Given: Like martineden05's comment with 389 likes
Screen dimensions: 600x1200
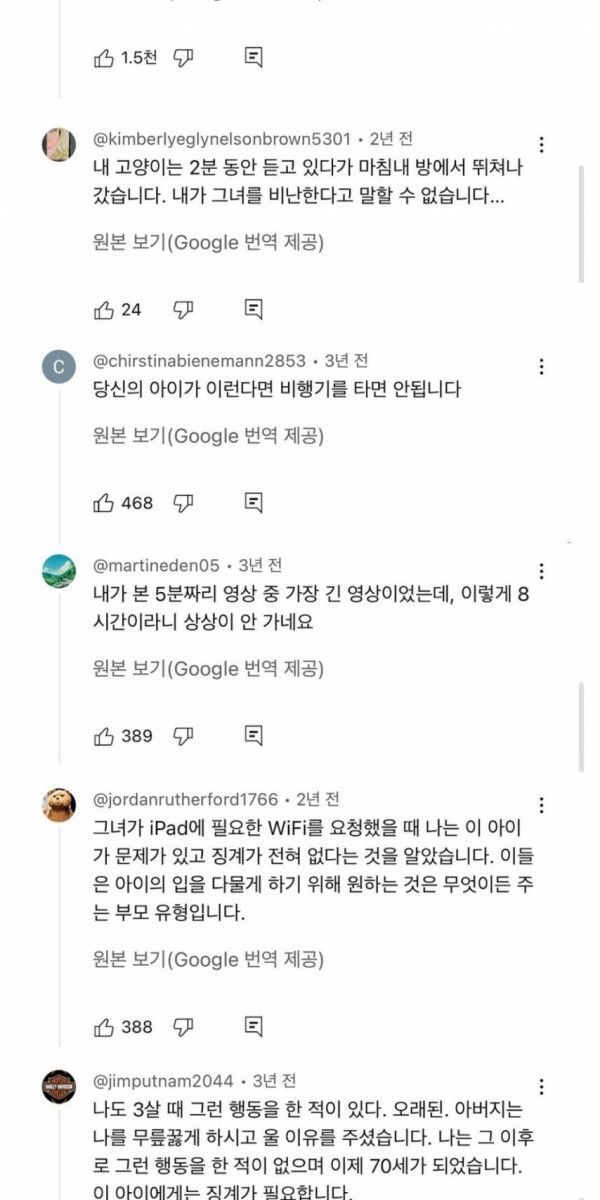Looking at the screenshot, I should [104, 736].
